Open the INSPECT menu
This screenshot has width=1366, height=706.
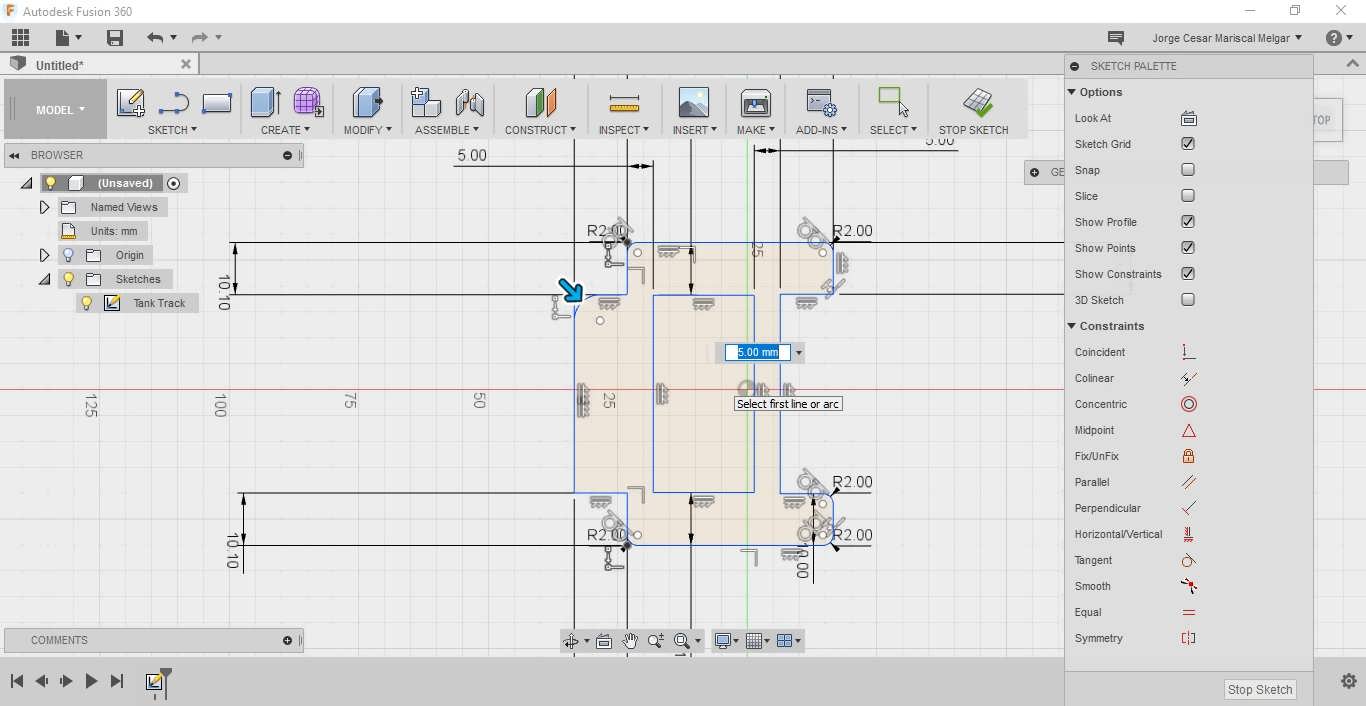624,130
